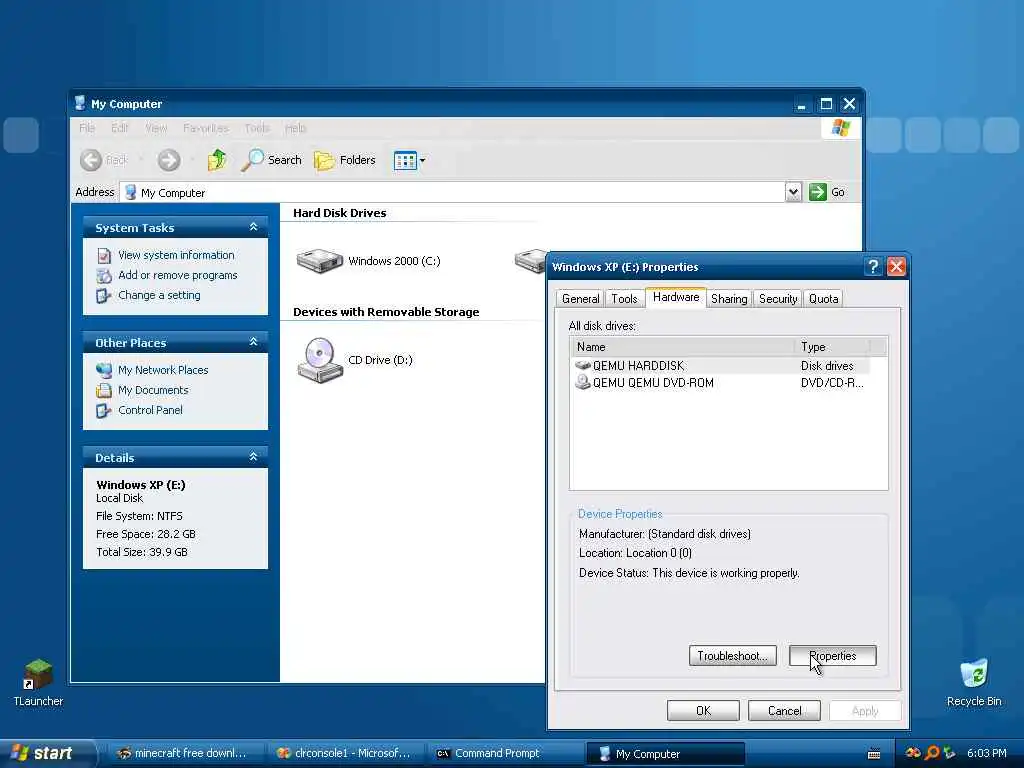Click the Control Panel icon in Other Places
The image size is (1024, 768).
coord(104,411)
